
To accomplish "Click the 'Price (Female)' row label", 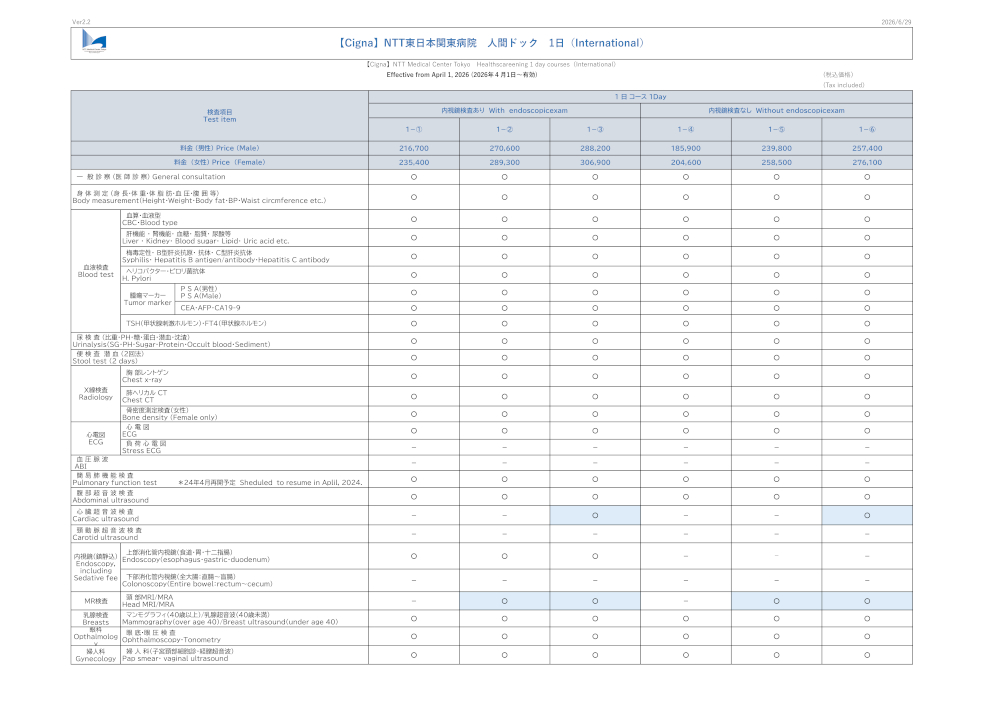I will point(219,162).
